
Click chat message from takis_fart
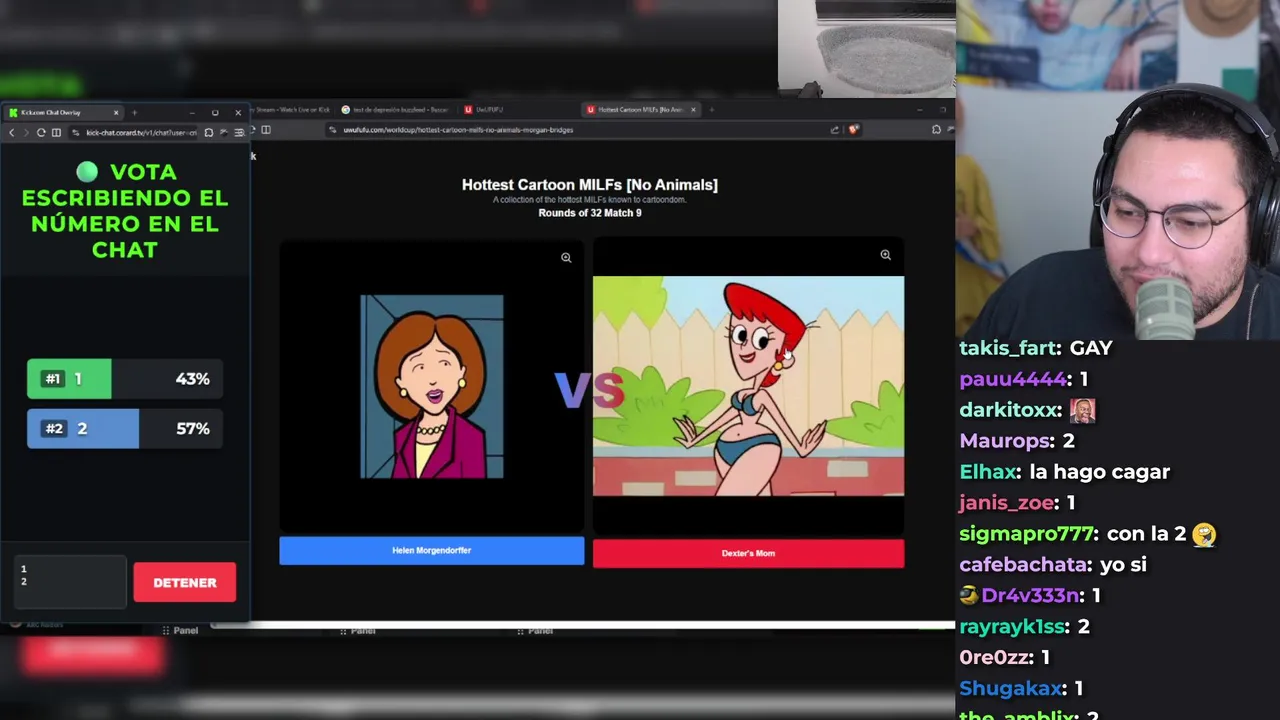(x=1036, y=348)
